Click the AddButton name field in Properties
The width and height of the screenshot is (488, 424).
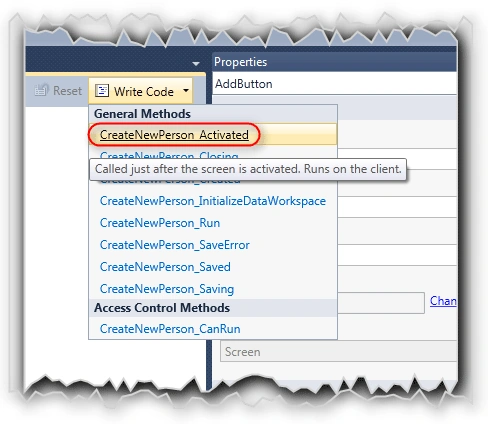tap(335, 84)
